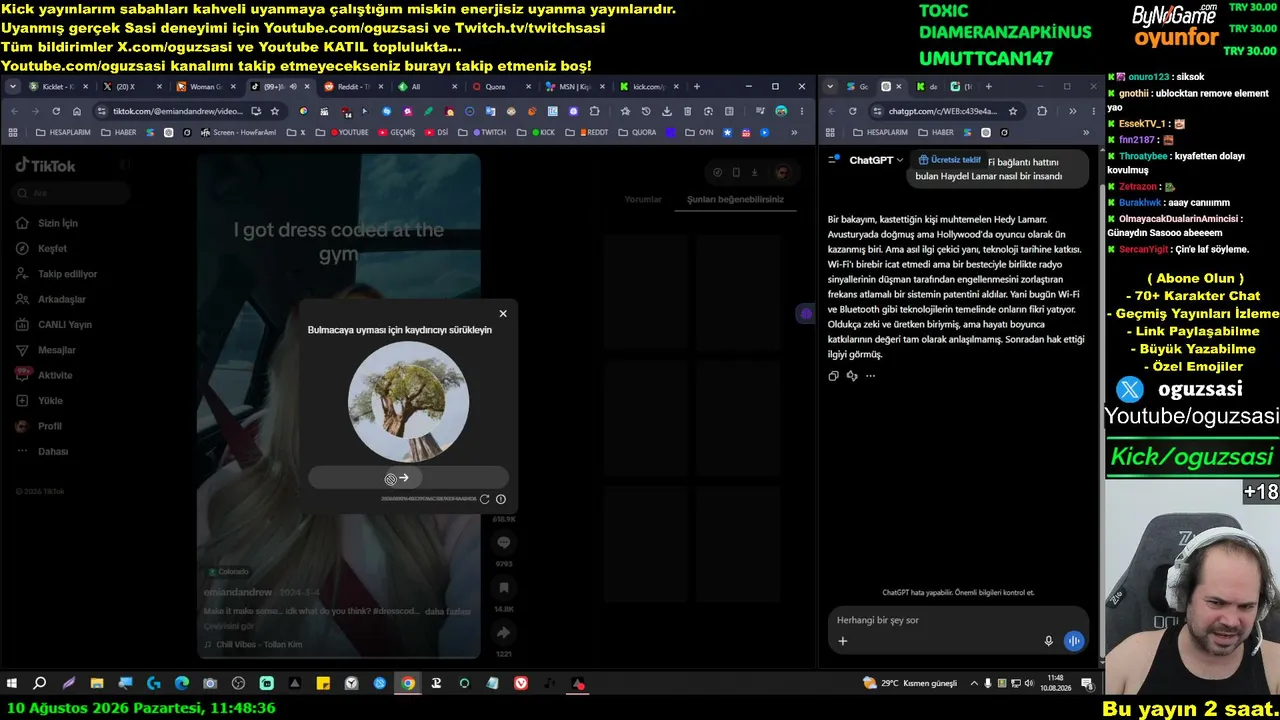
Task: Open GEÇMİŞ bookmark folder
Action: pos(395,132)
